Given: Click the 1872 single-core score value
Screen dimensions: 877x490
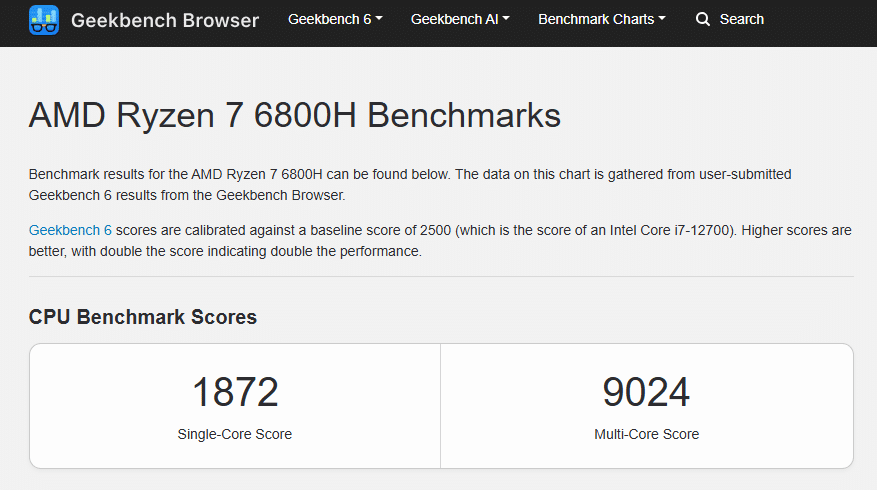Looking at the screenshot, I should (x=235, y=392).
